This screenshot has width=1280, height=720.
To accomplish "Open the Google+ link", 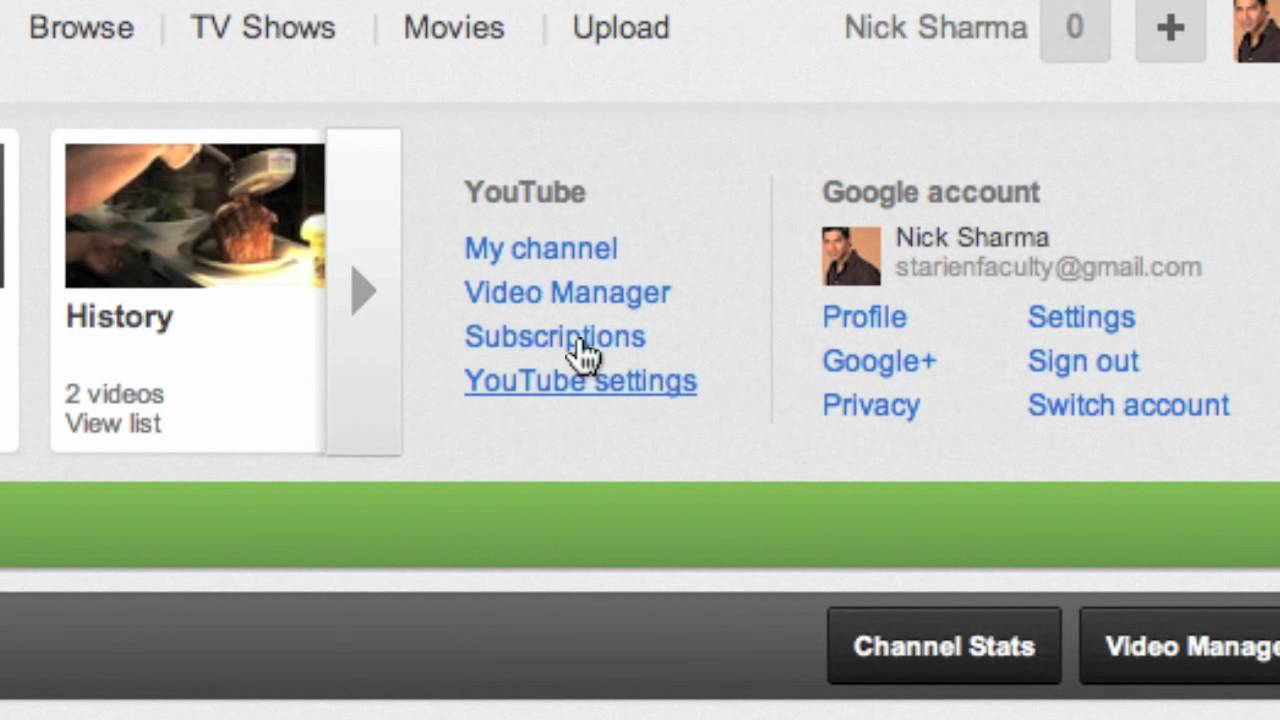I will 879,361.
